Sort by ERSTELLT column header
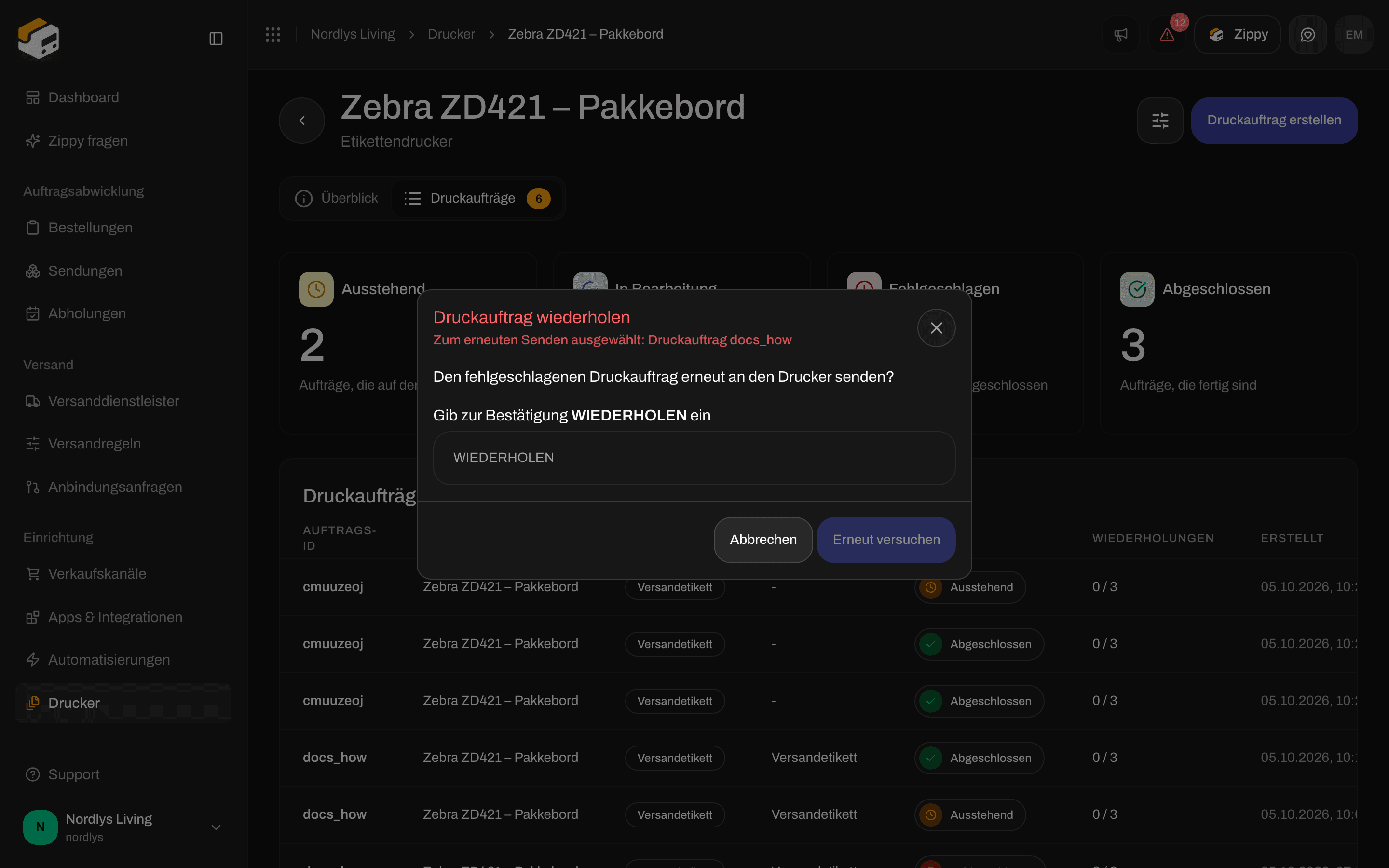1389x868 pixels. click(x=1292, y=538)
